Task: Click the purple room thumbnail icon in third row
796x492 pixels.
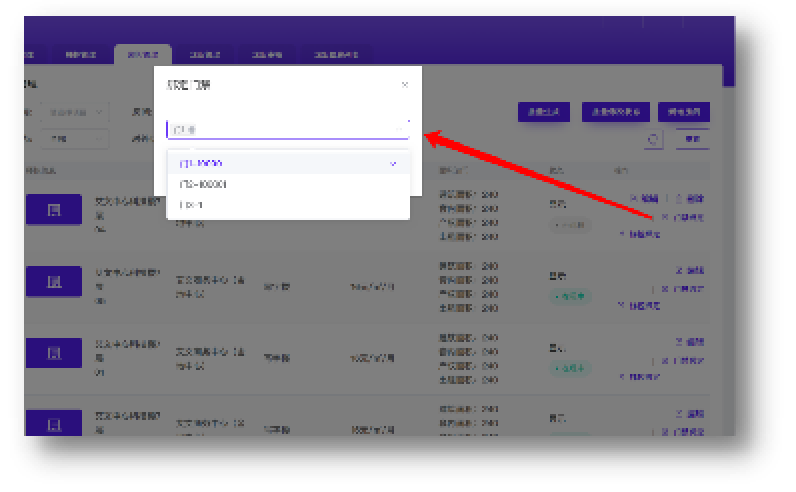Action: (x=54, y=353)
